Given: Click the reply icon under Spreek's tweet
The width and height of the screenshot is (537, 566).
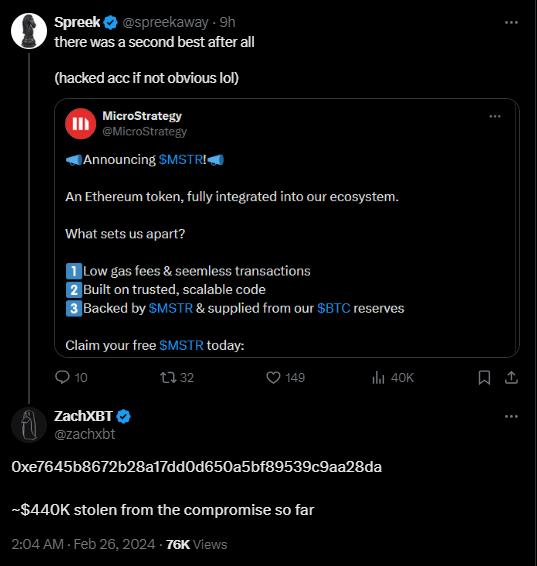Looking at the screenshot, I should pyautogui.click(x=62, y=378).
